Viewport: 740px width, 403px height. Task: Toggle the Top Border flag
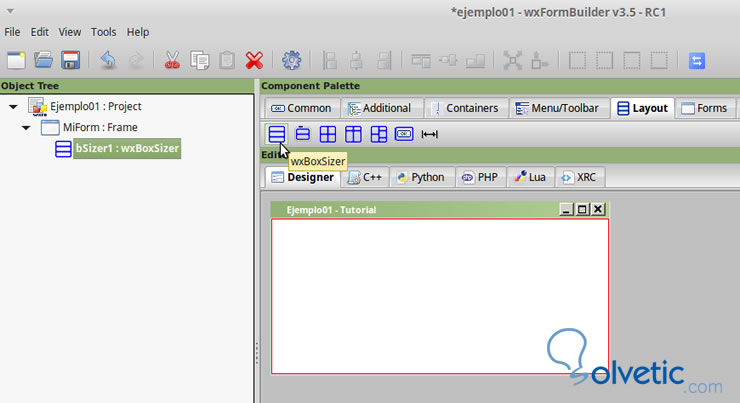pyautogui.click(x=632, y=60)
